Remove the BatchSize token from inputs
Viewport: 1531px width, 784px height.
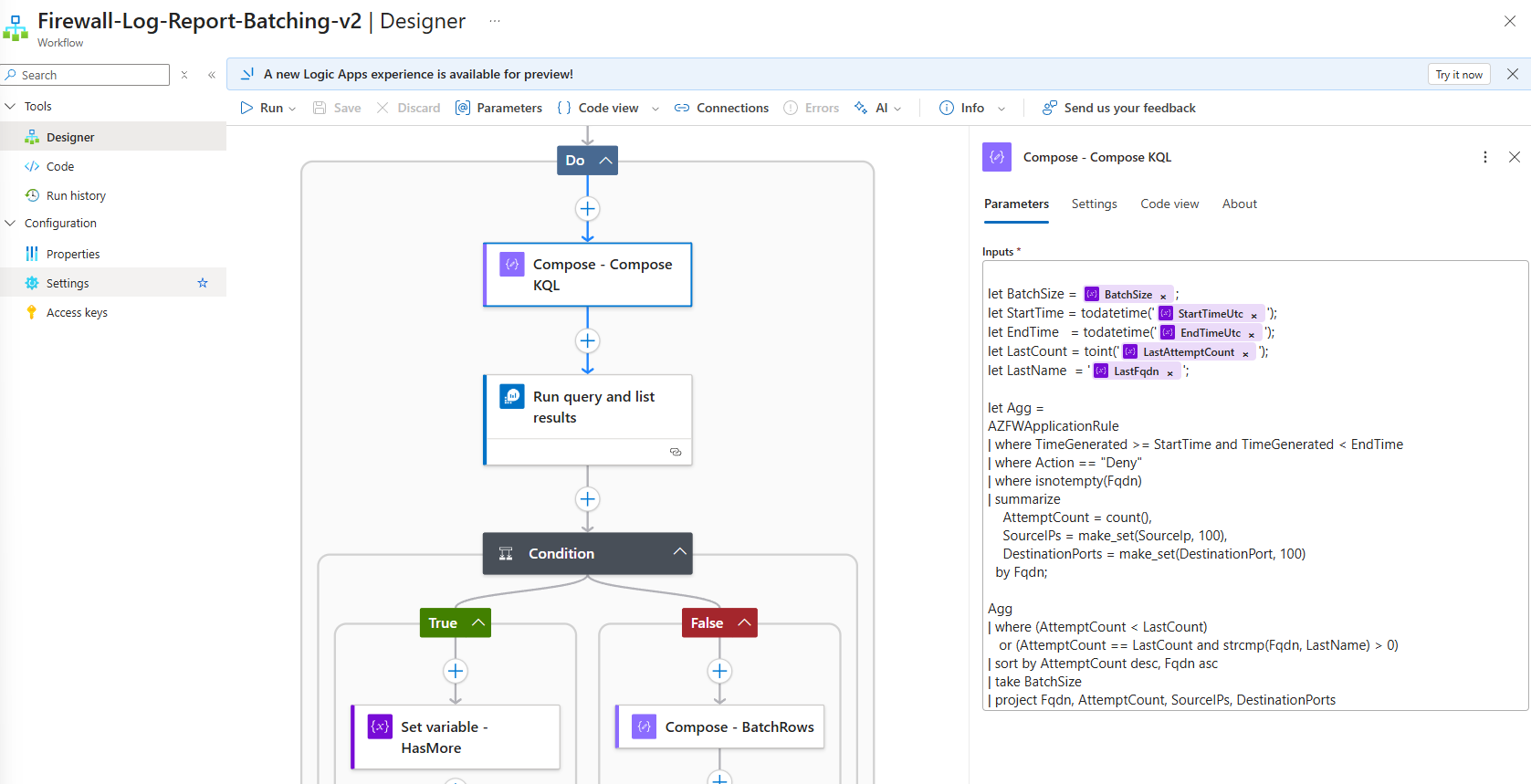[x=1163, y=296]
